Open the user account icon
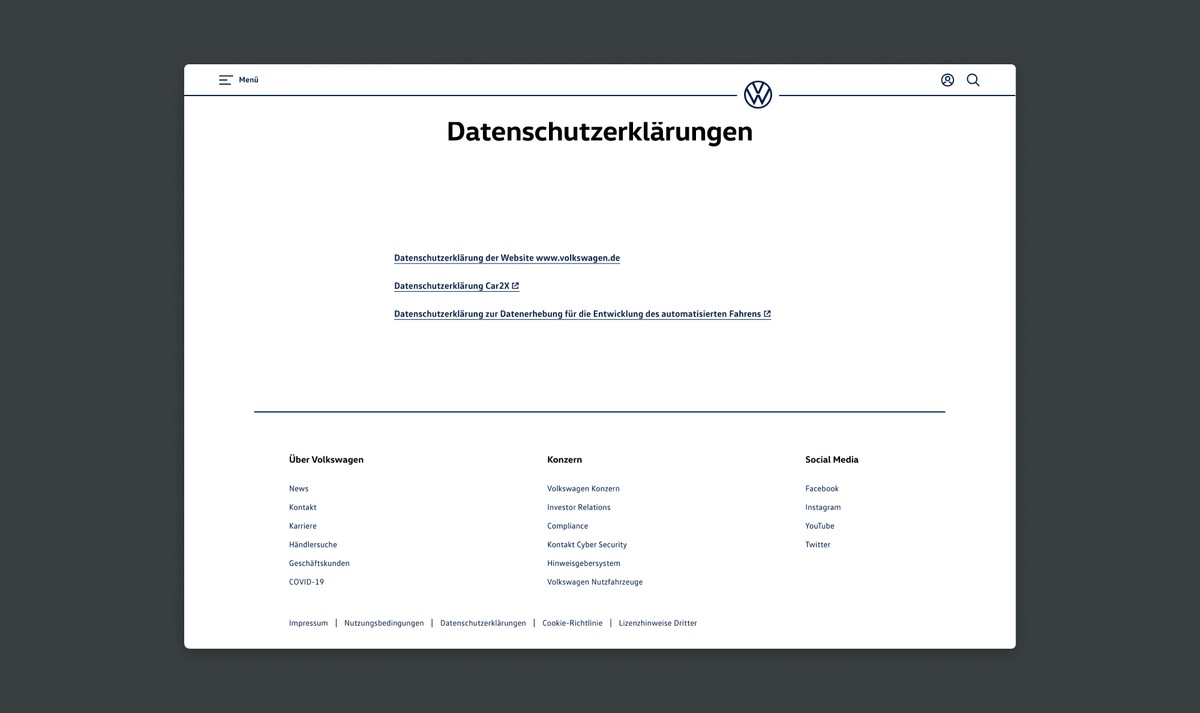1200x713 pixels. coord(947,79)
